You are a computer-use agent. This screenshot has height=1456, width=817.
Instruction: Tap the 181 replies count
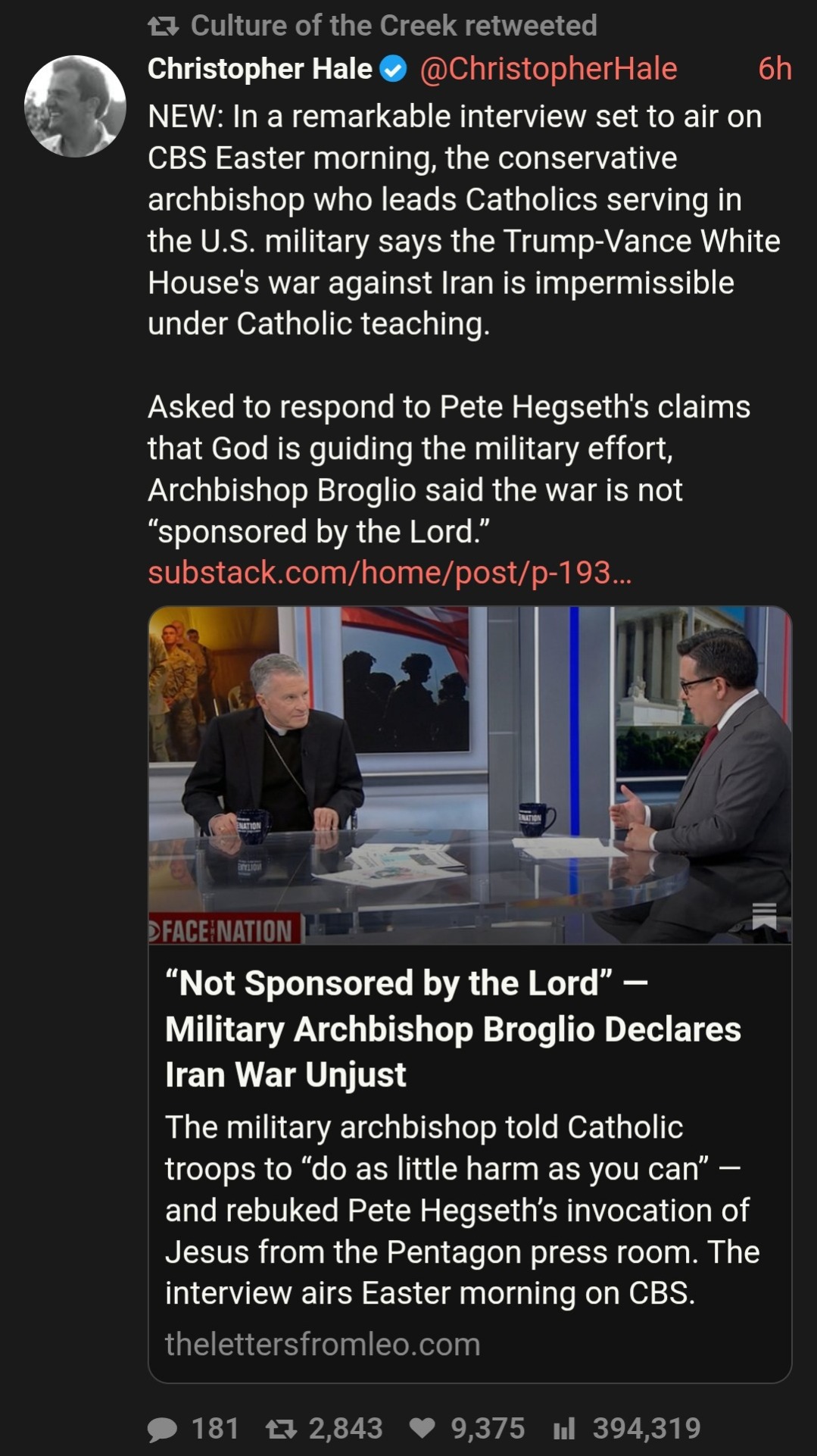point(215,1429)
